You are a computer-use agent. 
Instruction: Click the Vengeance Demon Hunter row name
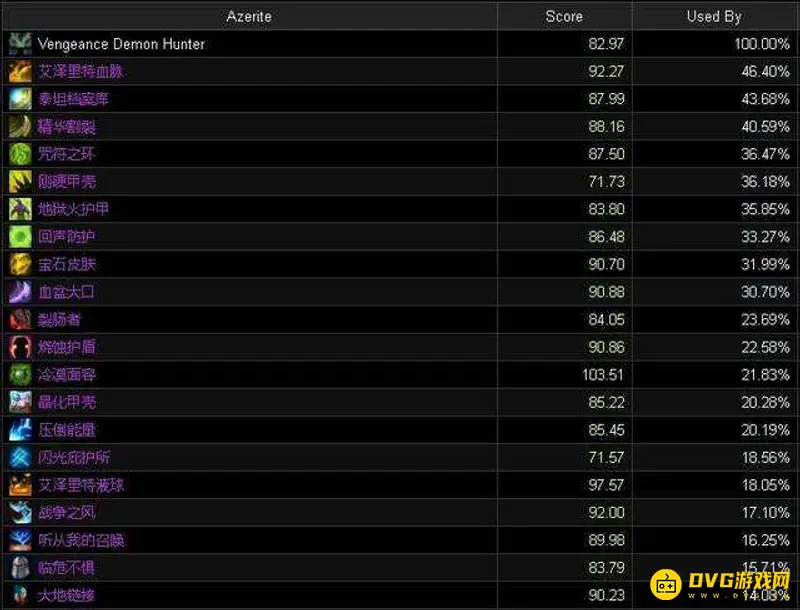(121, 44)
